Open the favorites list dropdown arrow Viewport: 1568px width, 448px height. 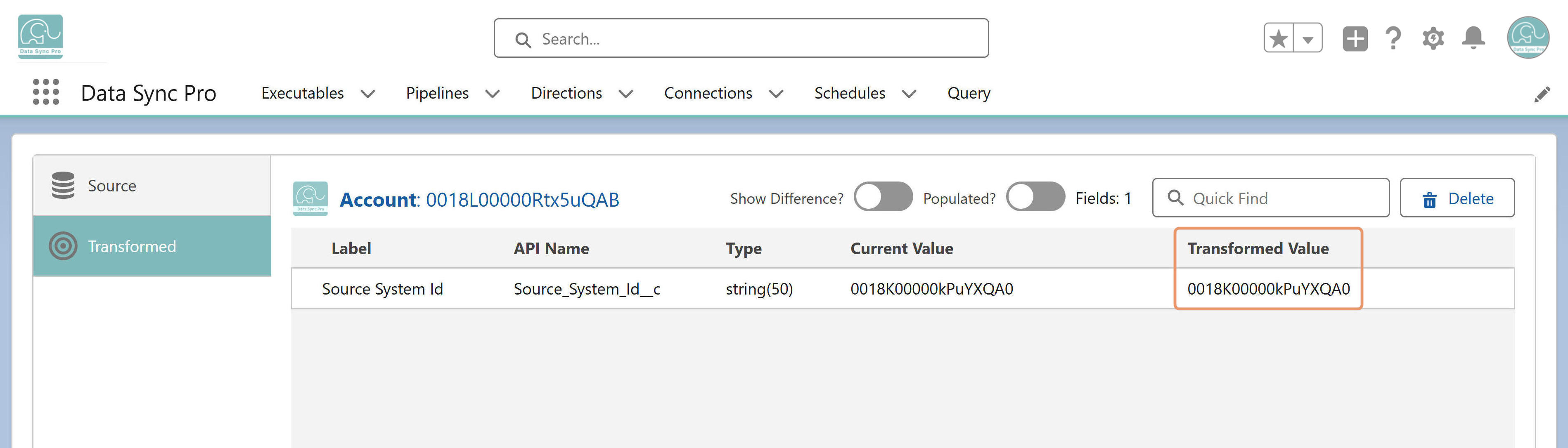[x=1307, y=39]
